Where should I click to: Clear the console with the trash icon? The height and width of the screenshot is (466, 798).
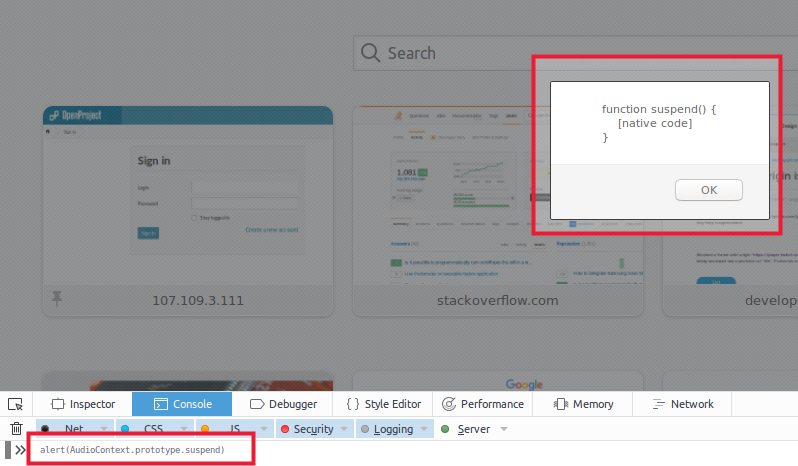pos(16,429)
